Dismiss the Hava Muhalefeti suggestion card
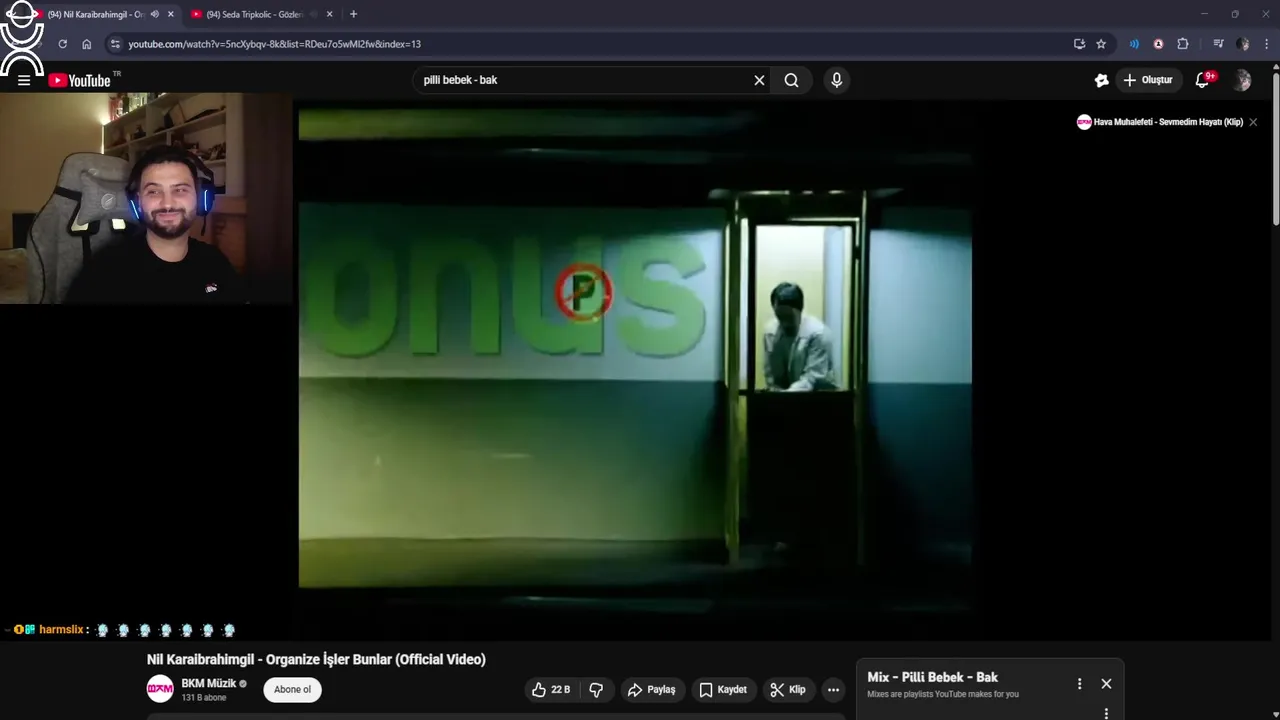Image resolution: width=1280 pixels, height=720 pixels. coord(1253,122)
